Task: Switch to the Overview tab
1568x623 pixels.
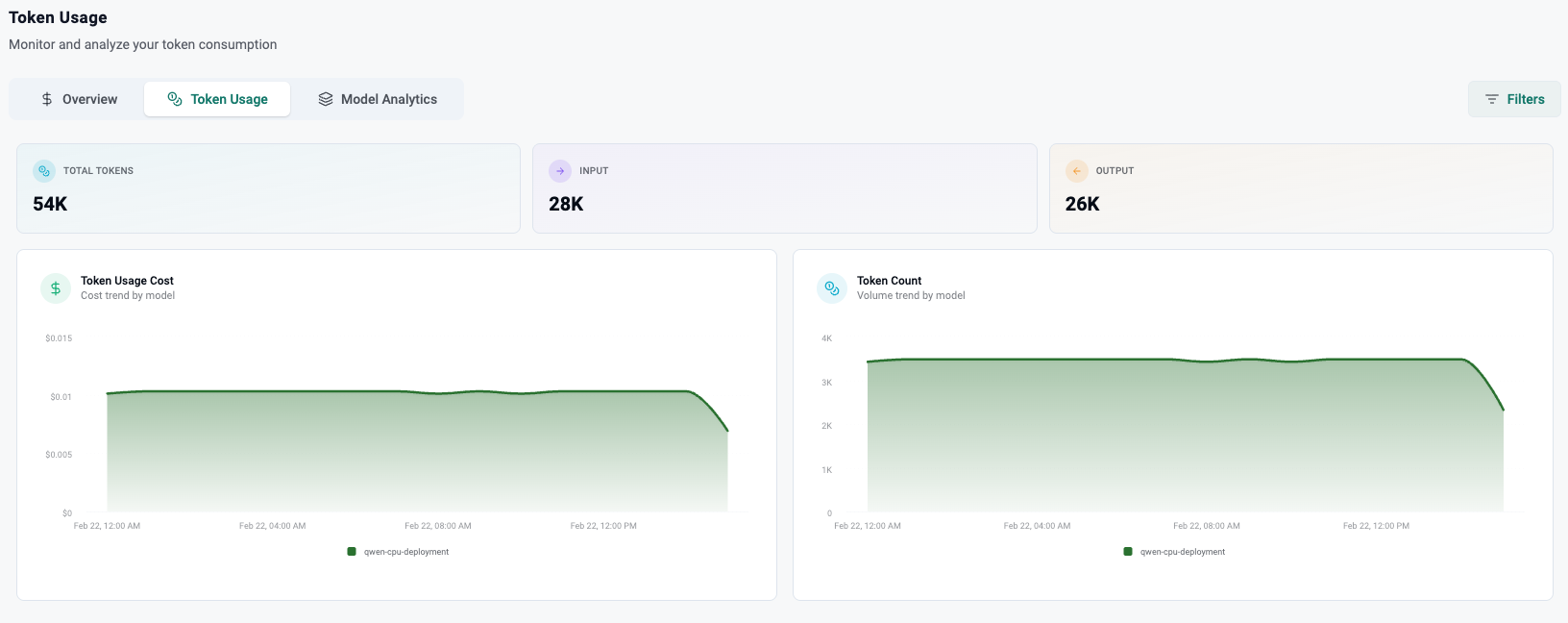Action: pyautogui.click(x=79, y=99)
